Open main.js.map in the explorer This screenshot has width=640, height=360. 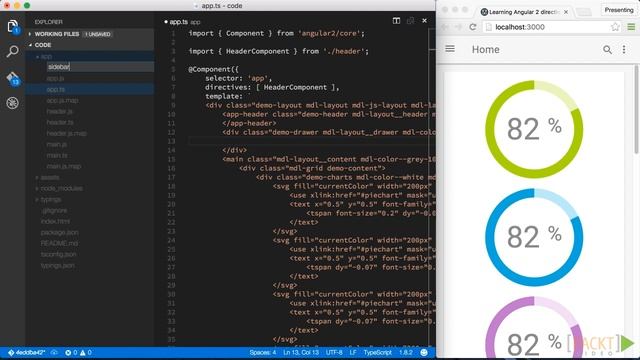[63, 167]
